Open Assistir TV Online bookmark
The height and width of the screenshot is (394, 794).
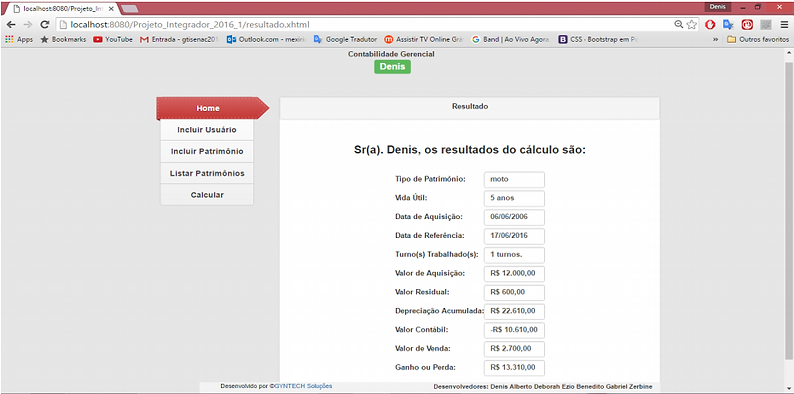[424, 39]
